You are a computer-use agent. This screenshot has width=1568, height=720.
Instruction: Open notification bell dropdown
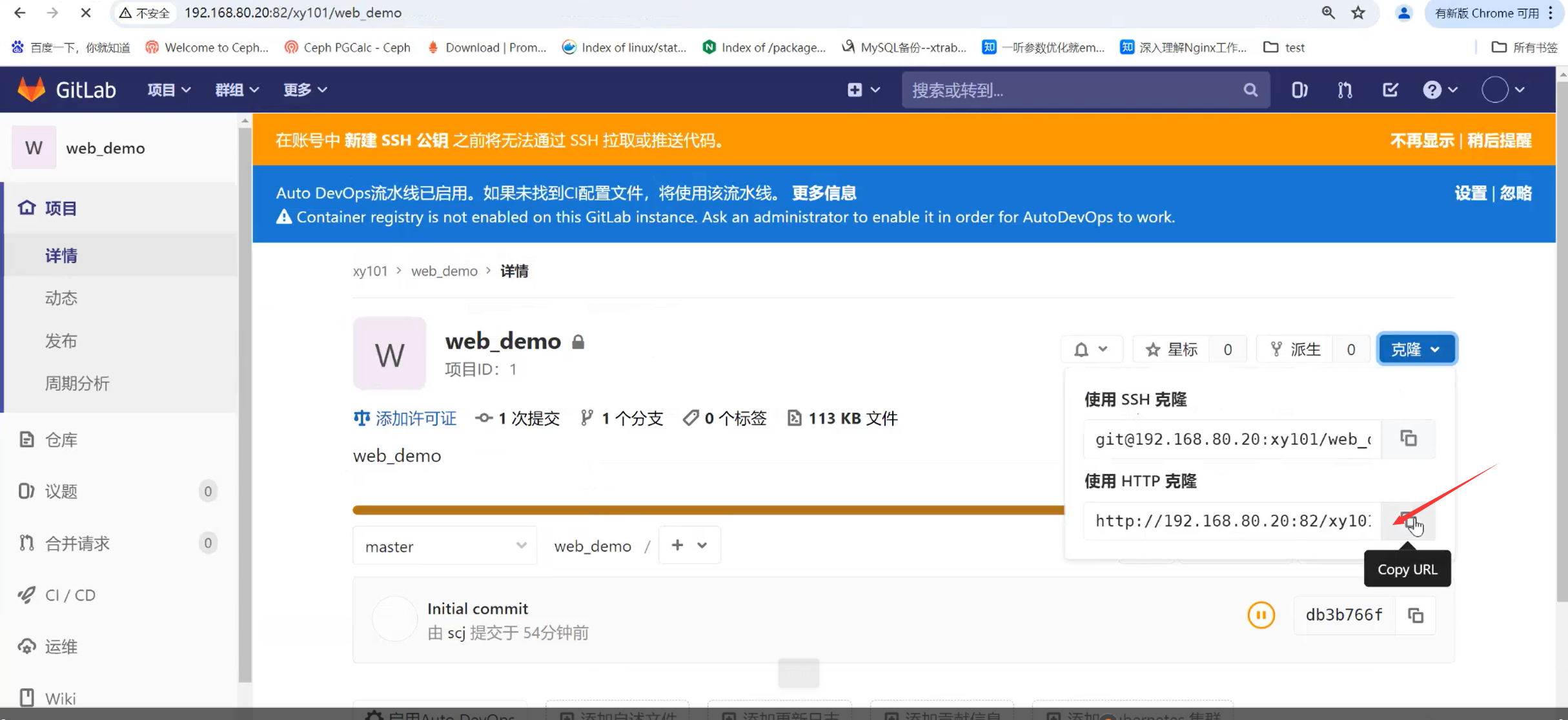[x=1091, y=349]
